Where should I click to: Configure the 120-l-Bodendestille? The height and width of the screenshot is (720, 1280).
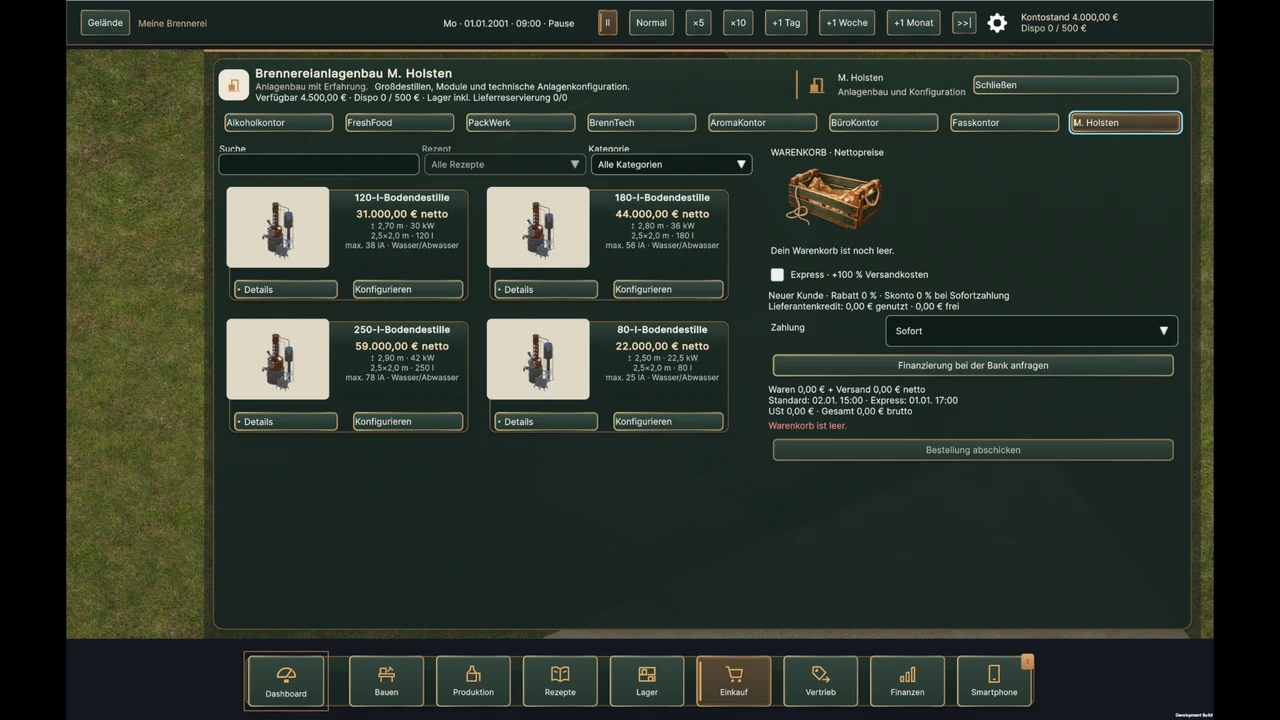point(408,289)
